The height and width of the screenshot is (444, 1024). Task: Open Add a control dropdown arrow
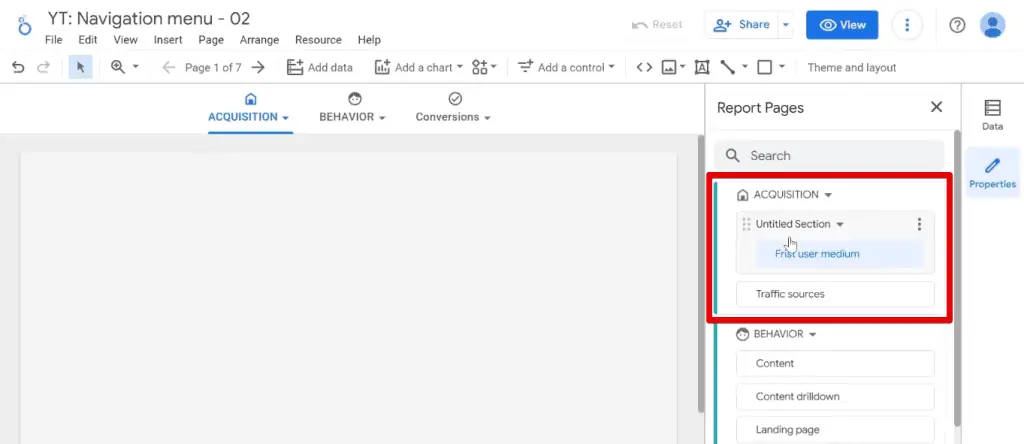coord(611,67)
